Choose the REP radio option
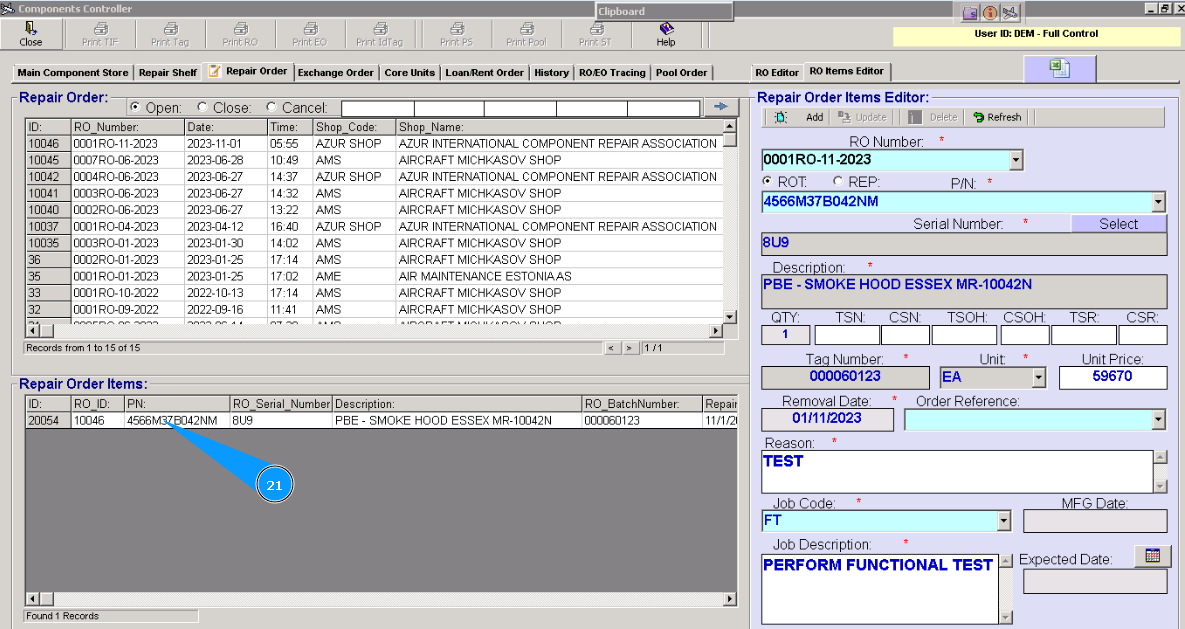Screen dimensions: 1185x629 [839, 182]
